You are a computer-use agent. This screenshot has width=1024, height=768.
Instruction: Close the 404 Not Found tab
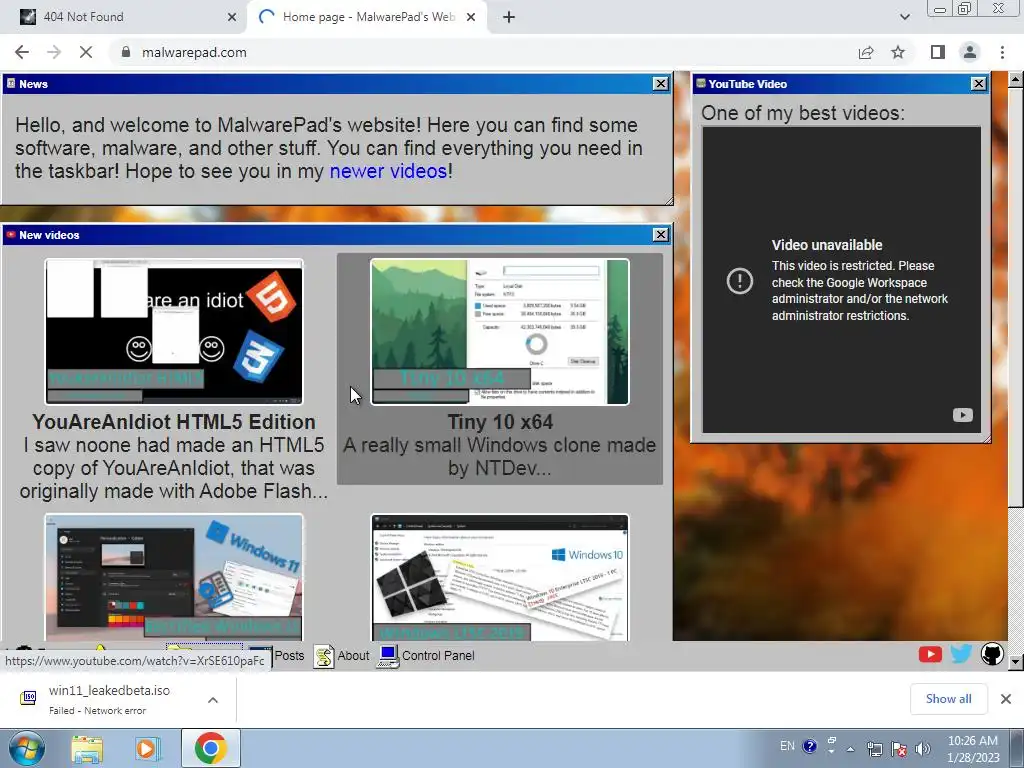pos(231,17)
